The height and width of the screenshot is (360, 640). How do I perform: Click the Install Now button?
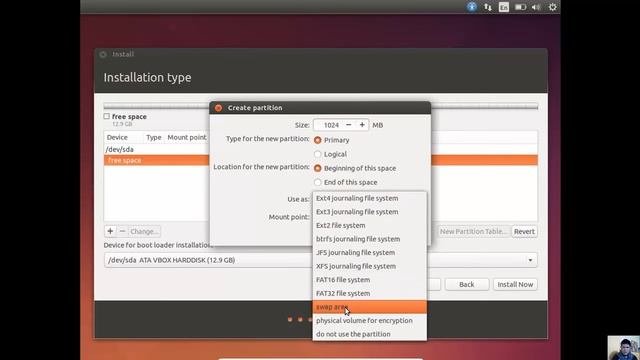coord(515,284)
